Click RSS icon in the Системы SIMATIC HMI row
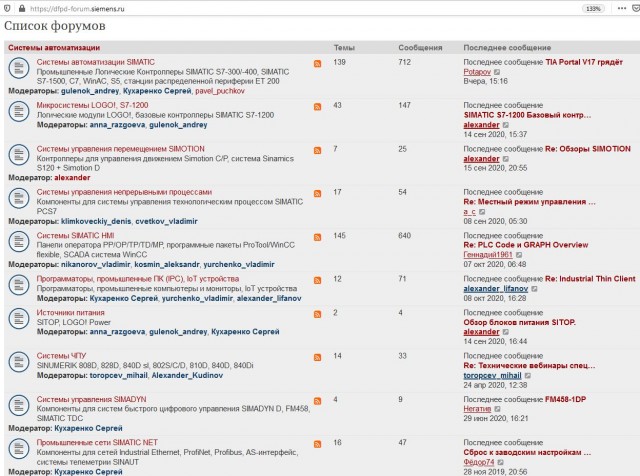The height and width of the screenshot is (476, 640). point(317,238)
